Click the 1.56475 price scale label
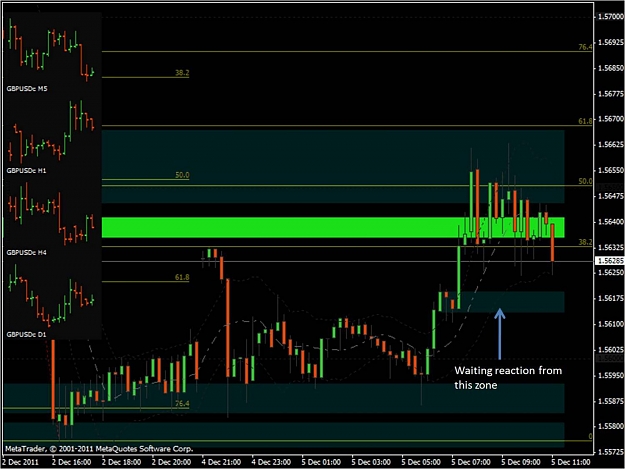 click(611, 196)
